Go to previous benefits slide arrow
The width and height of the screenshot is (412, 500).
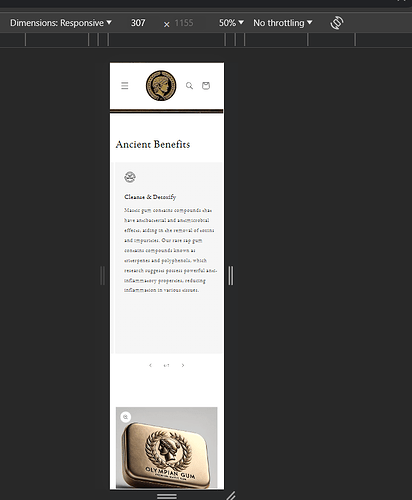pyautogui.click(x=150, y=365)
